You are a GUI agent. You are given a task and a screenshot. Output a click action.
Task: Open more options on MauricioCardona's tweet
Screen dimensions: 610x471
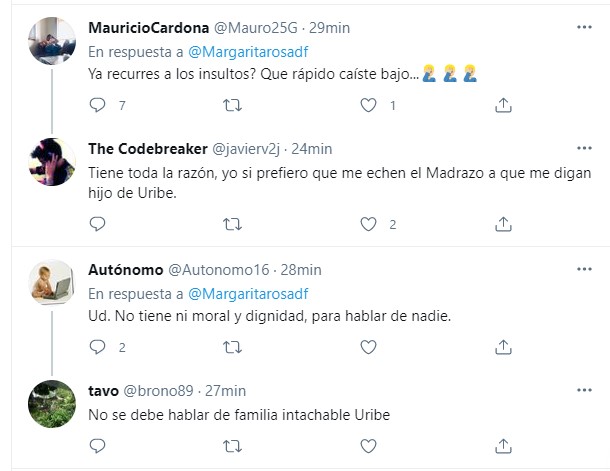coord(584,25)
